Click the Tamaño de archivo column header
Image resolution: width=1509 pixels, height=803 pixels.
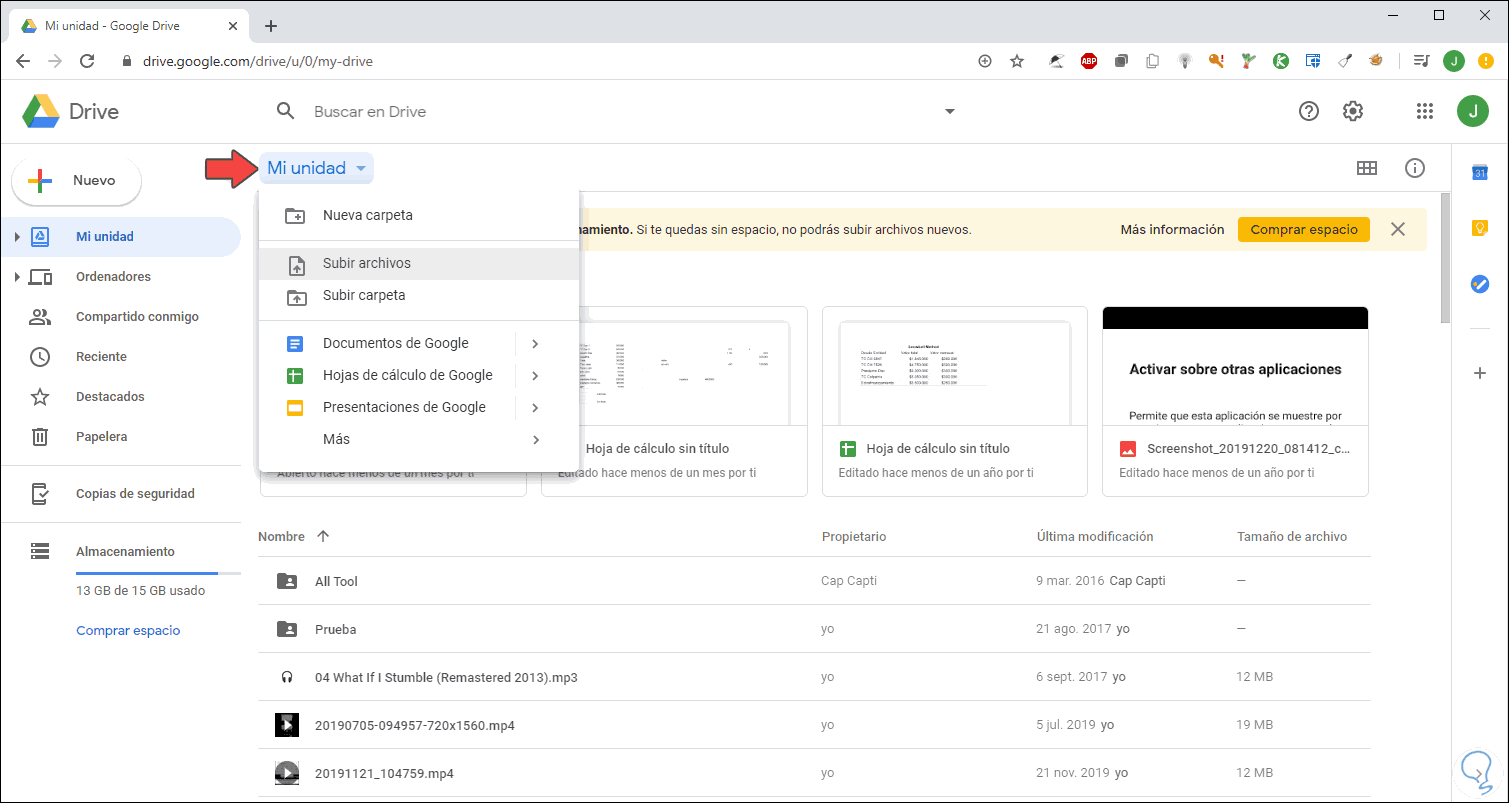[1292, 536]
